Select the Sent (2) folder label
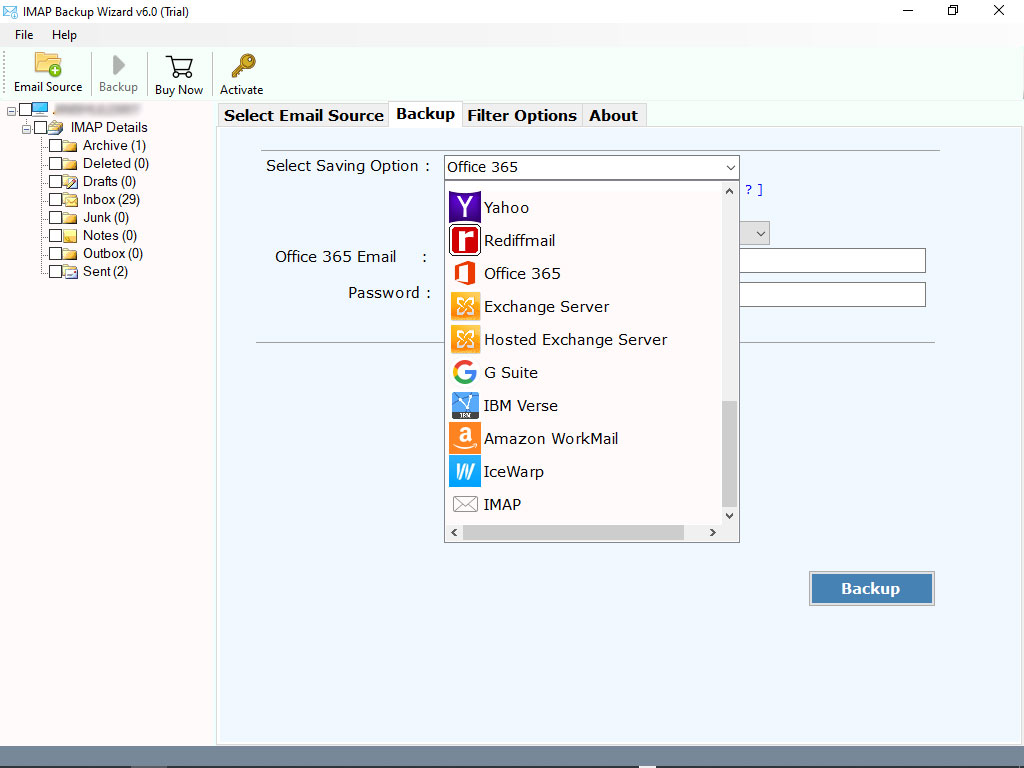Screen dimensions: 1024x768 click(x=105, y=271)
